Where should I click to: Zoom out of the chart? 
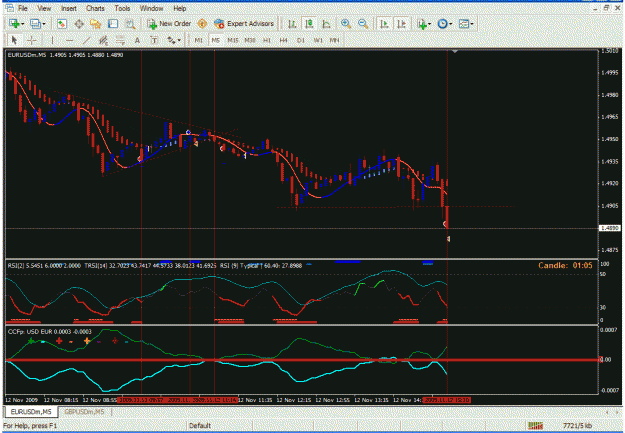click(363, 24)
